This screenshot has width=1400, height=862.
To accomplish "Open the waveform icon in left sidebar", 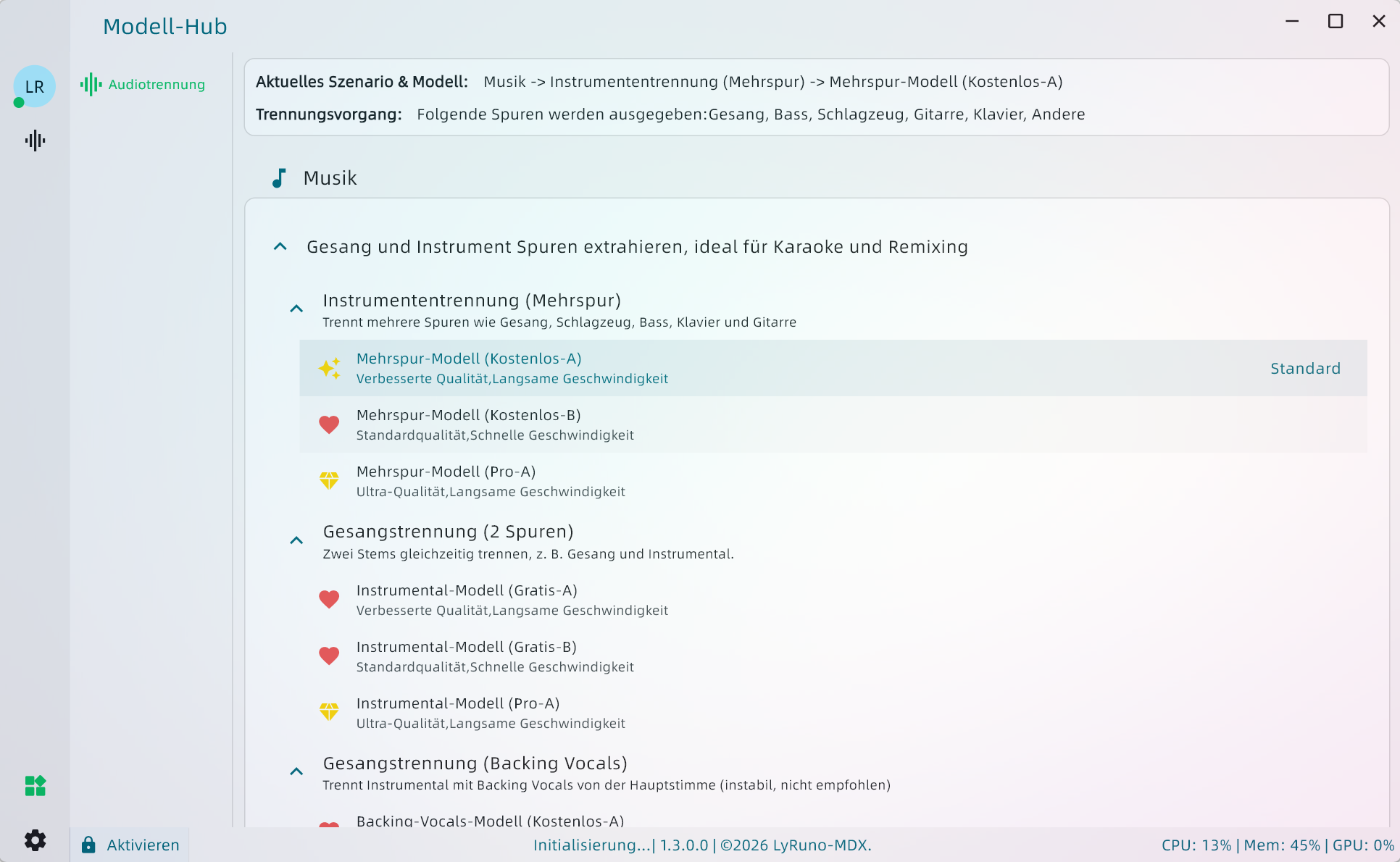I will pyautogui.click(x=35, y=141).
